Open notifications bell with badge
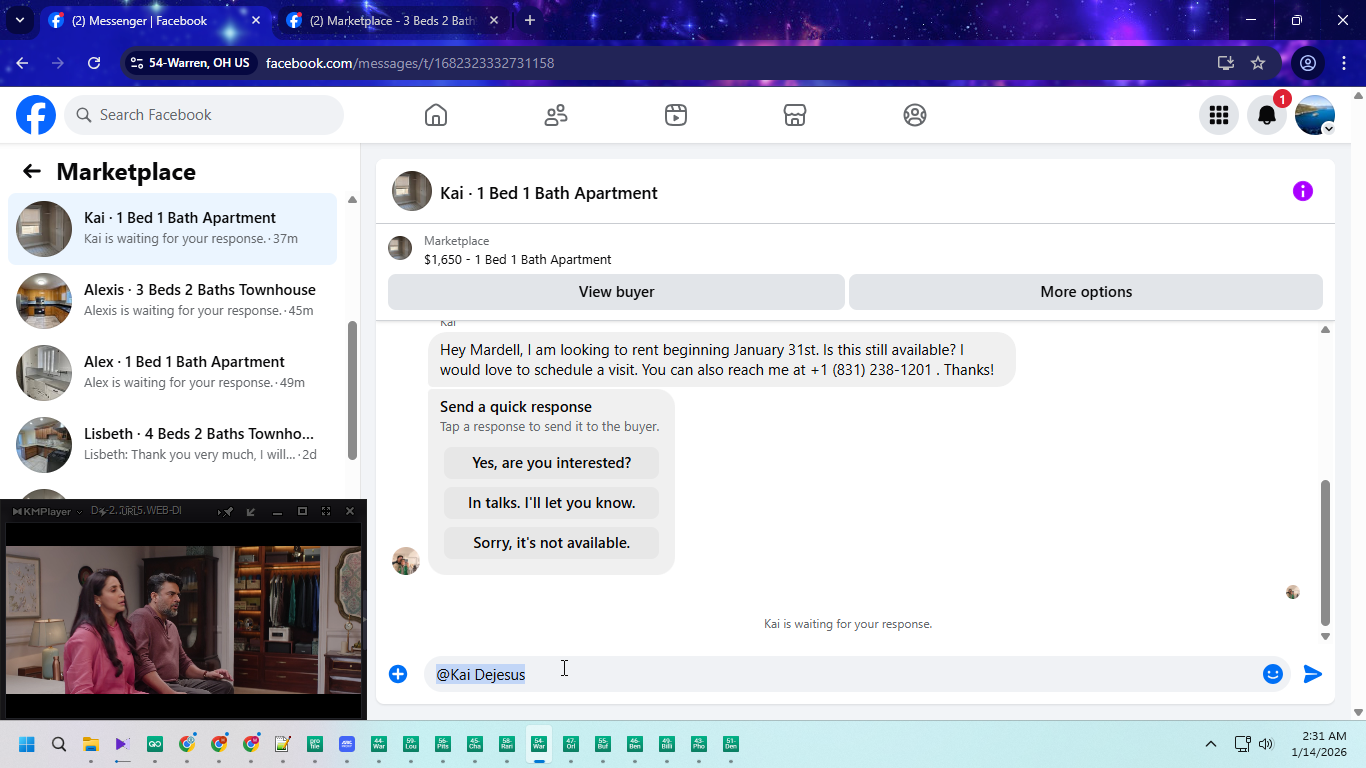 tap(1267, 115)
